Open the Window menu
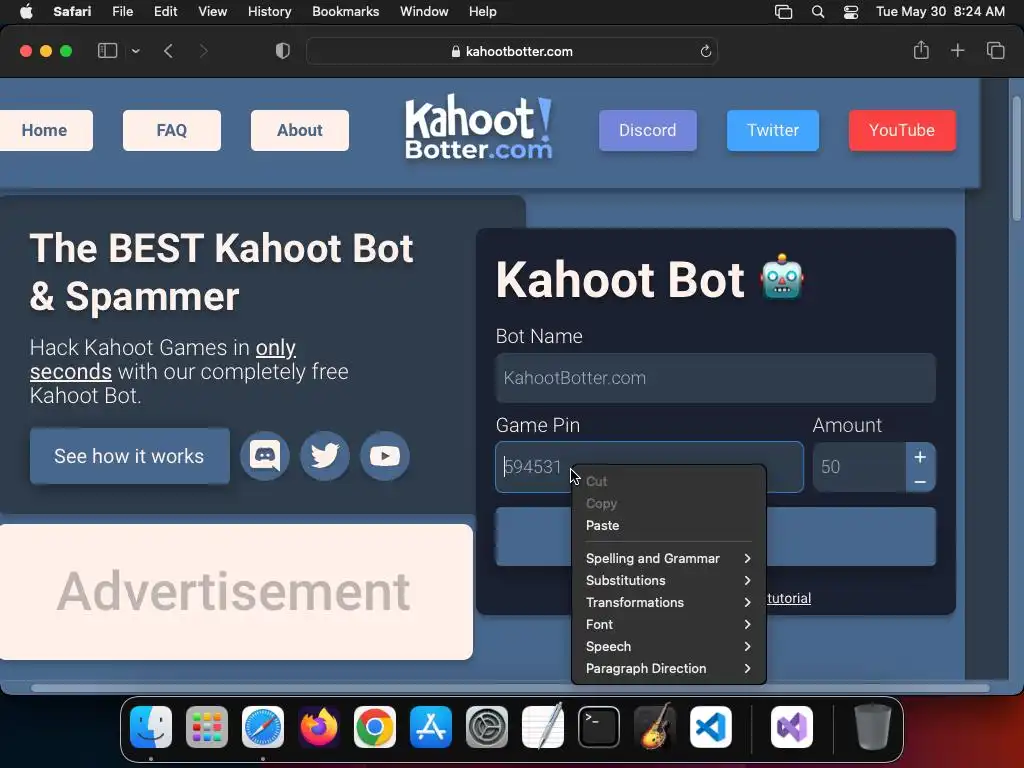Screen dimensions: 1024x768 [424, 12]
